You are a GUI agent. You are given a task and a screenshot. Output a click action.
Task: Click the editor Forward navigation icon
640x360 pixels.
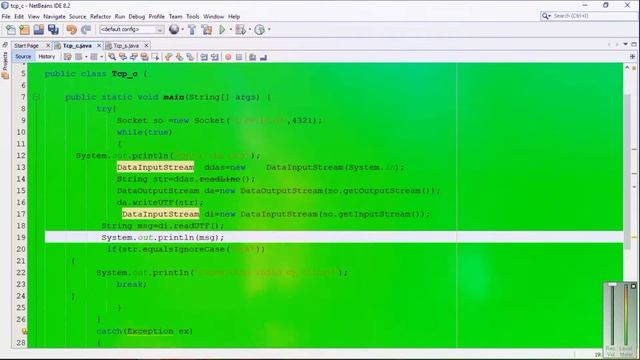pyautogui.click(x=94, y=57)
